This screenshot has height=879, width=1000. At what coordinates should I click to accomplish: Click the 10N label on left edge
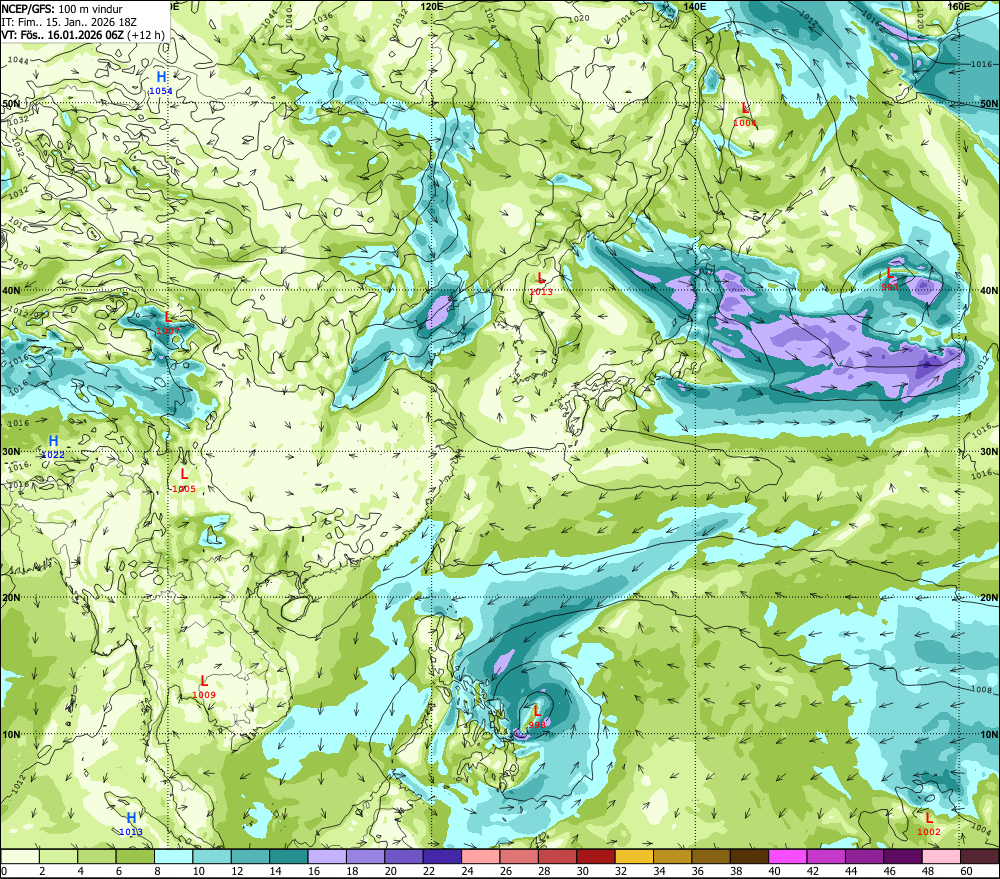(11, 734)
